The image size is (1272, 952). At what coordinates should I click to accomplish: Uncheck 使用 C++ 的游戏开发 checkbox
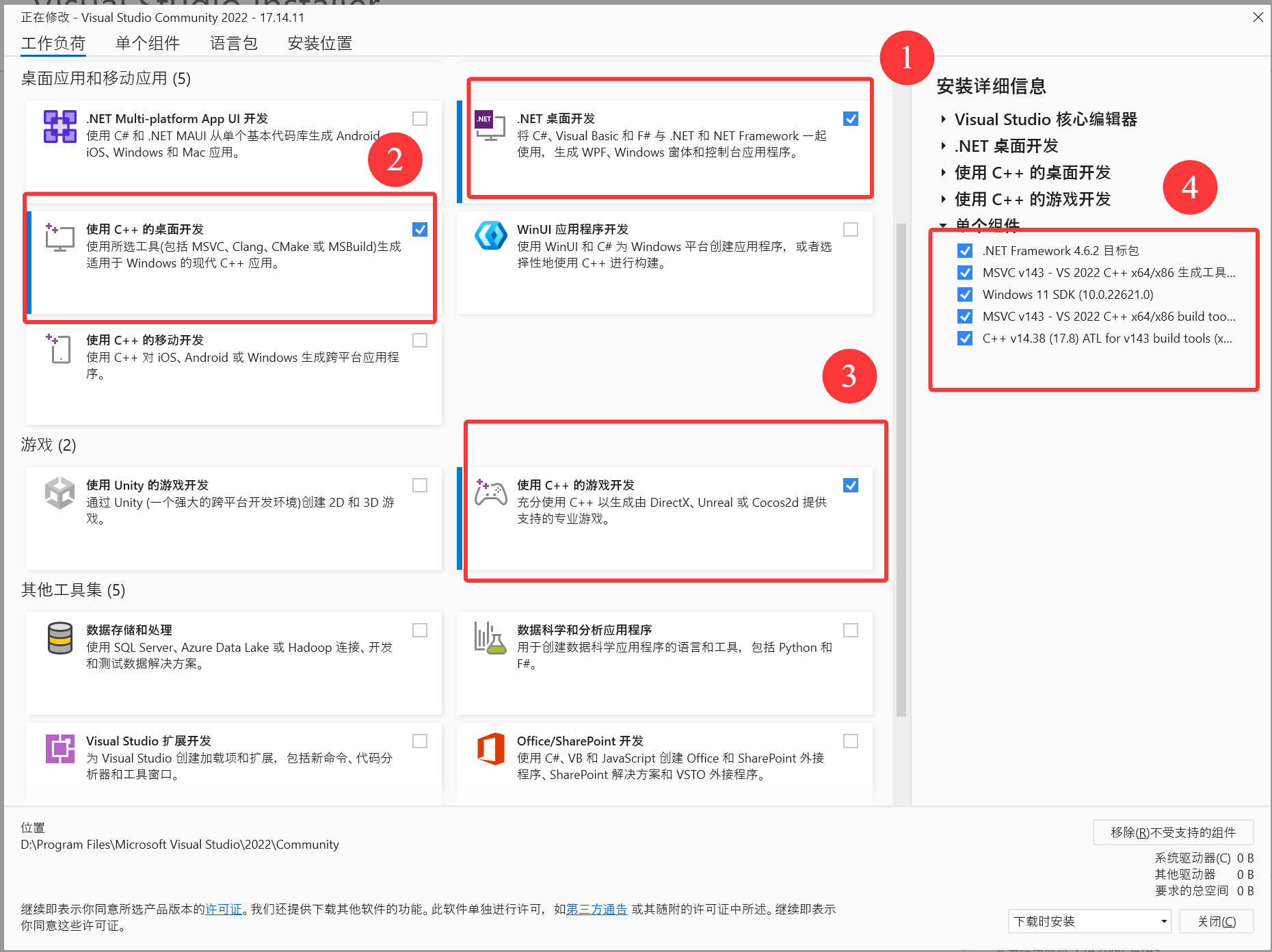pos(851,486)
